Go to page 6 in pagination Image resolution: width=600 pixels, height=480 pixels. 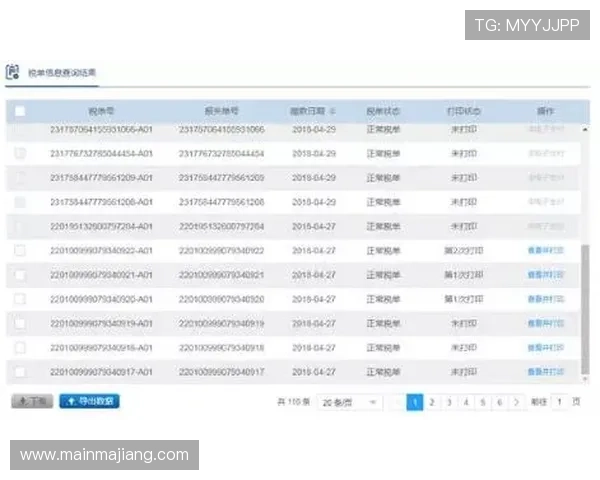click(500, 402)
